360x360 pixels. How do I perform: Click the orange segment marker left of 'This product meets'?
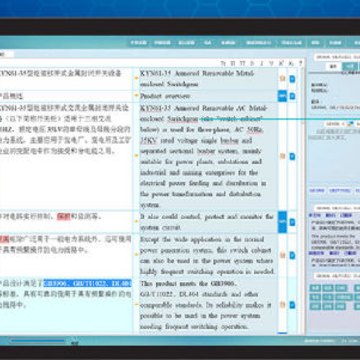(x=136, y=304)
